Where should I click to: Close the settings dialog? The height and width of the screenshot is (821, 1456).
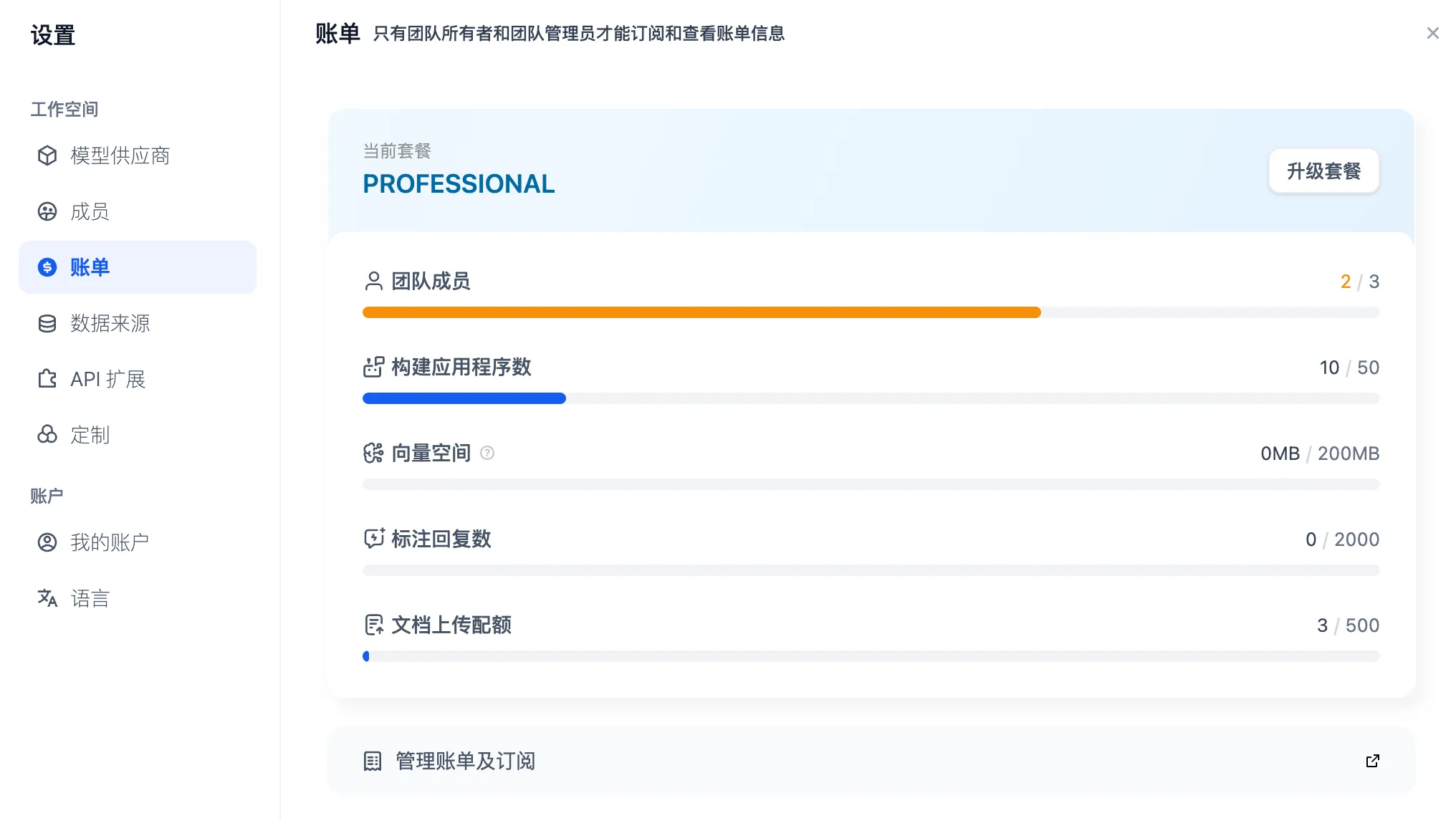coord(1432,33)
